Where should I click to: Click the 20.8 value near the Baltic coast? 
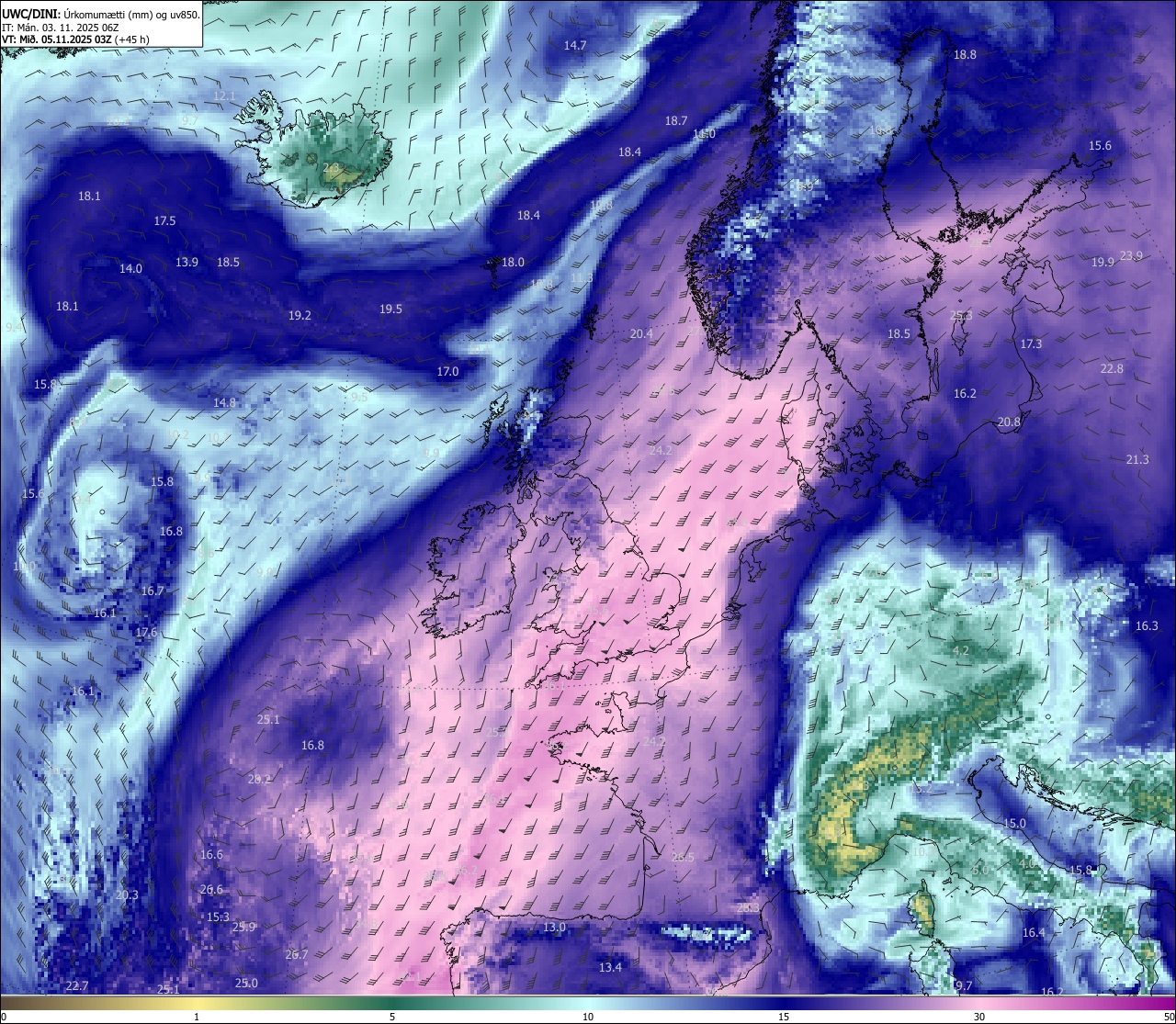[1009, 422]
